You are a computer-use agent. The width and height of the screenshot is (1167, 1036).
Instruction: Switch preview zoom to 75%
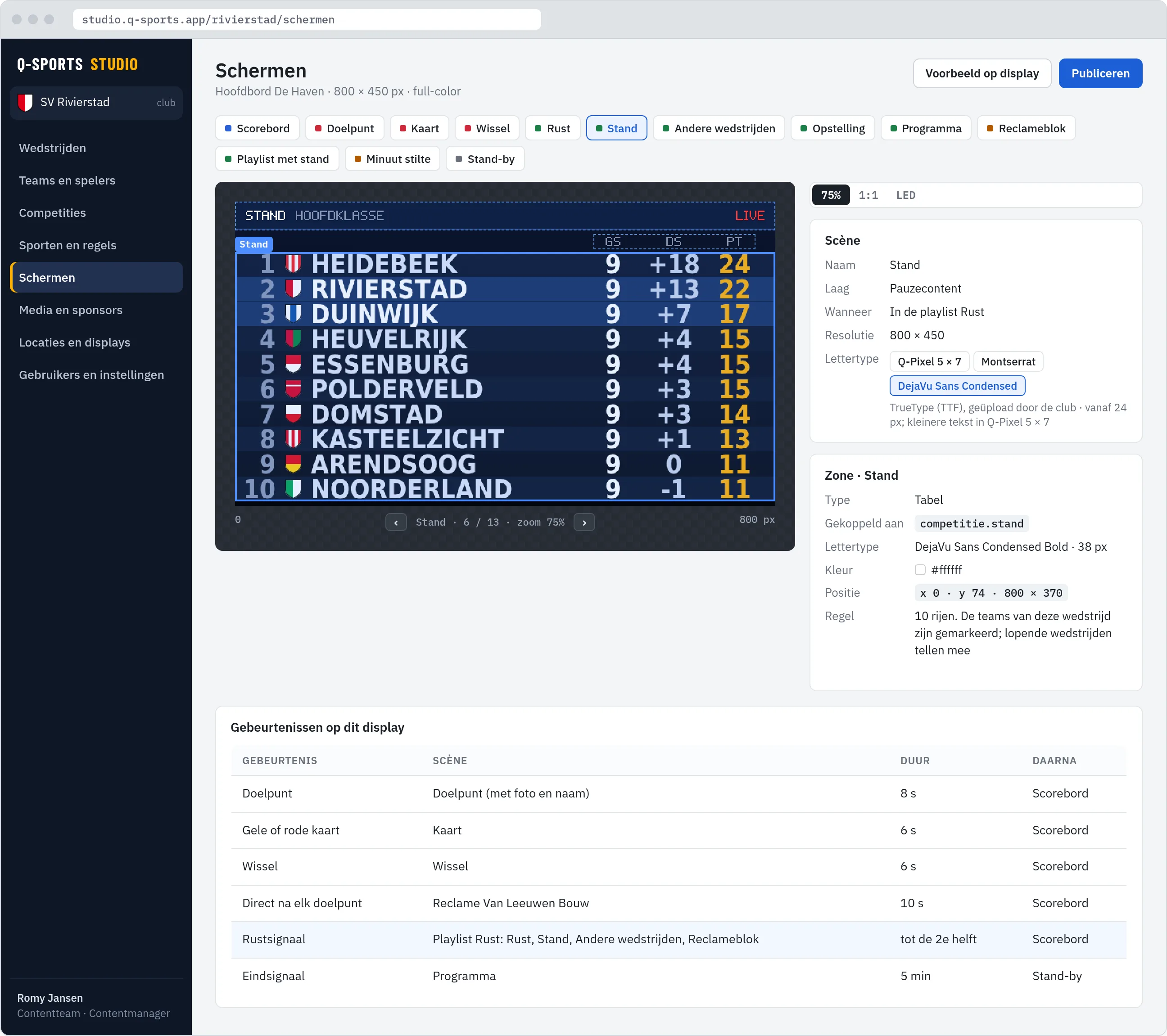point(831,195)
